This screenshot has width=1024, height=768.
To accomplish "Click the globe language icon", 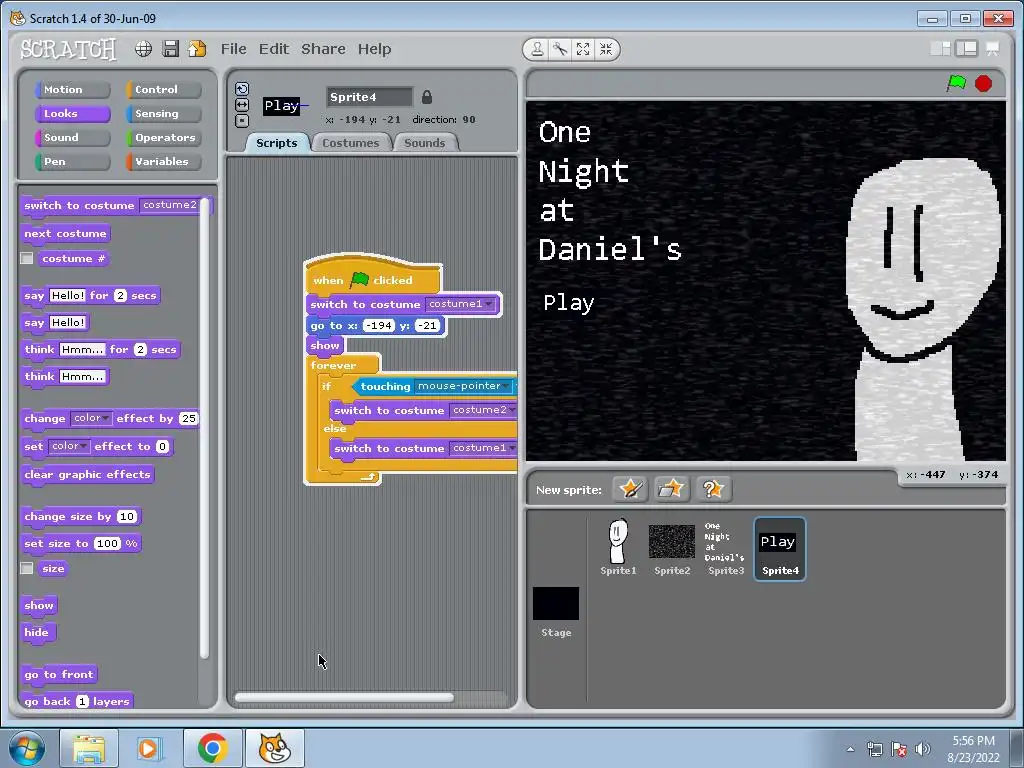I will point(144,49).
